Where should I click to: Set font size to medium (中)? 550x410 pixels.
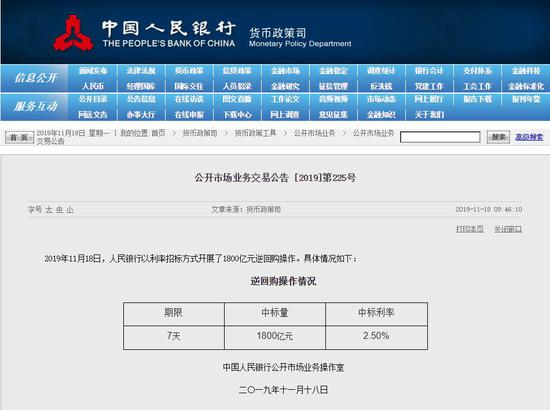tap(60, 210)
